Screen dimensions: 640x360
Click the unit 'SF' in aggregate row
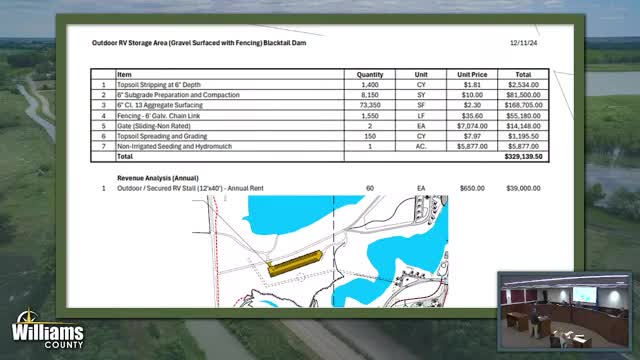click(421, 105)
